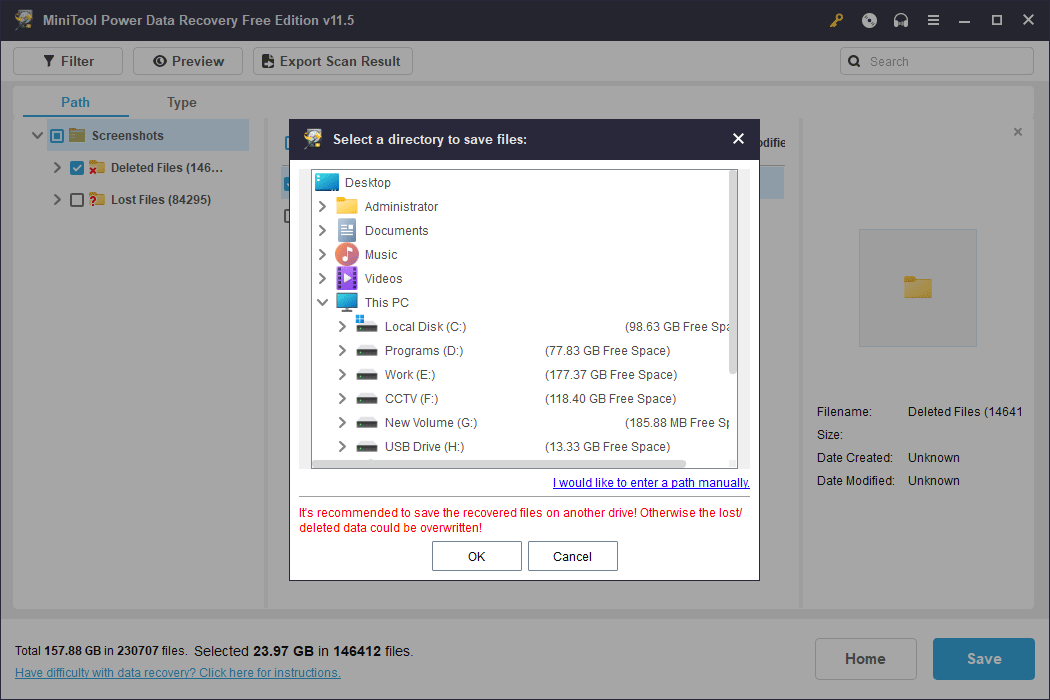Expand the Videos folder

(322, 279)
